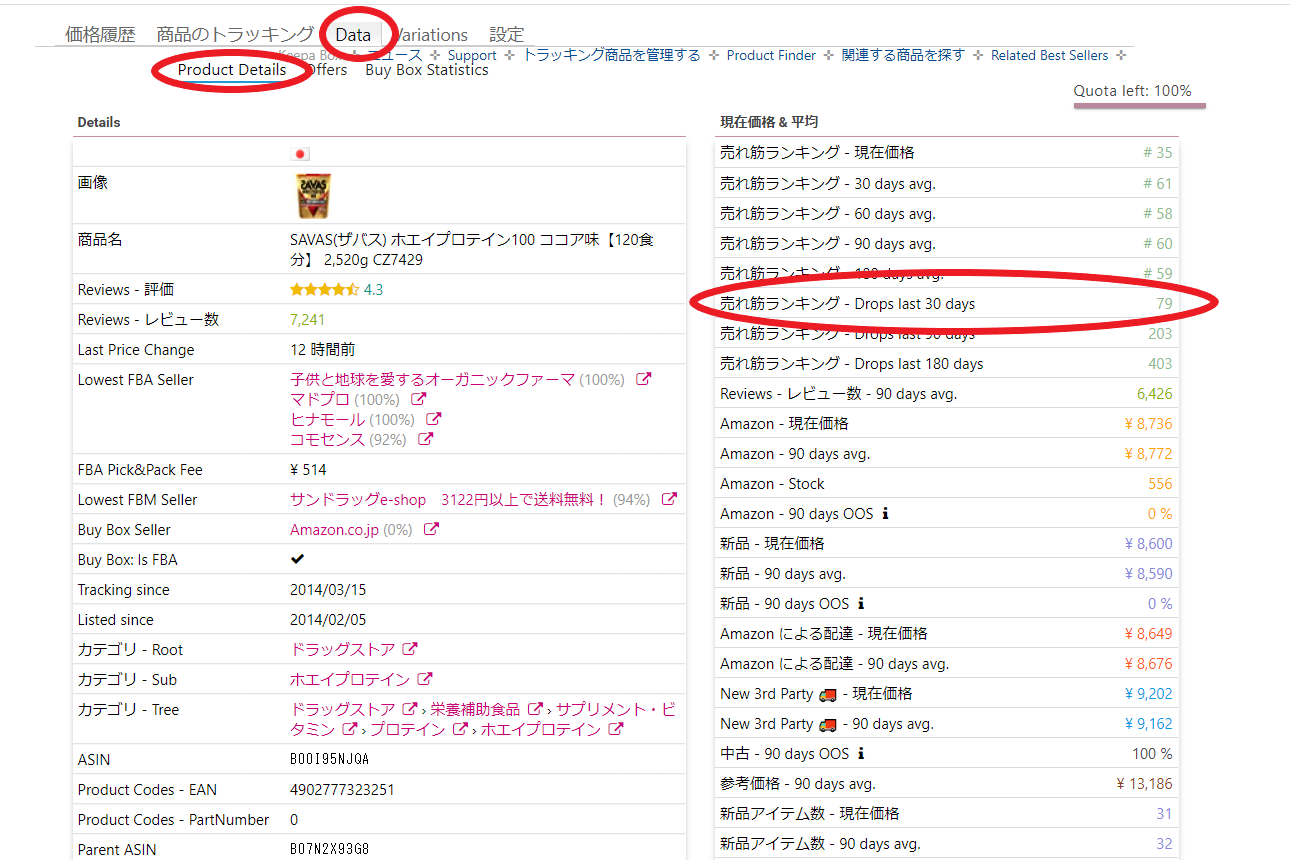Open ホエイプロテイン link in カテゴリ - Sub row
The height and width of the screenshot is (860, 1290).
[x=350, y=679]
